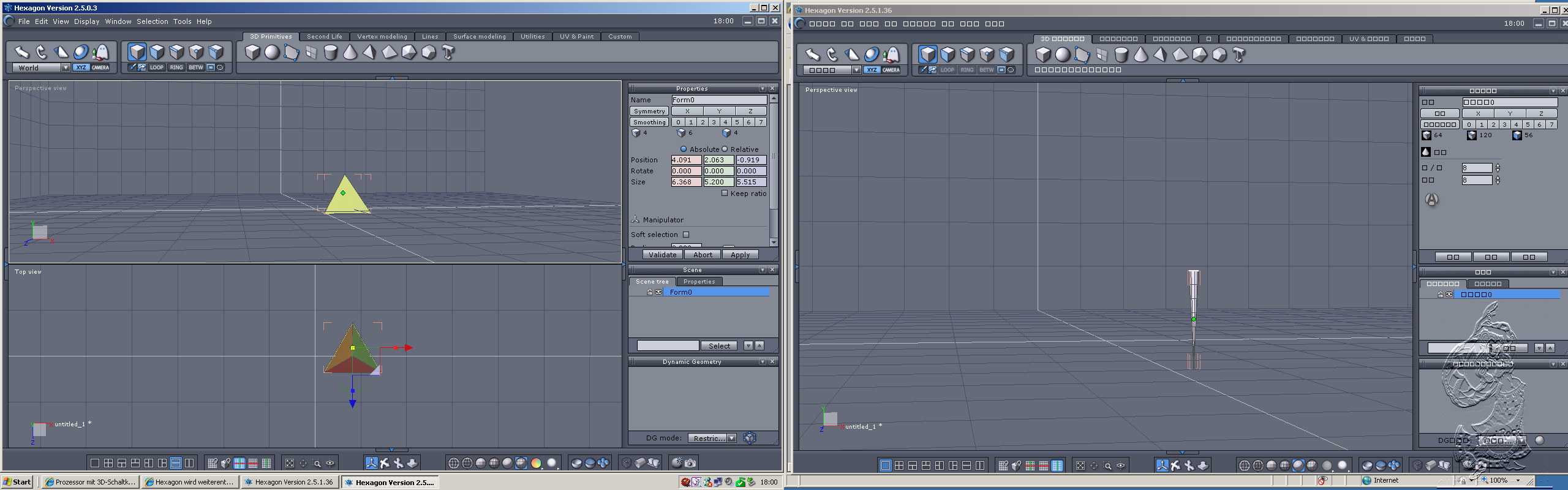Pick the rotate tool in left window
Viewport: 1568px width, 490px height.
pos(42,52)
